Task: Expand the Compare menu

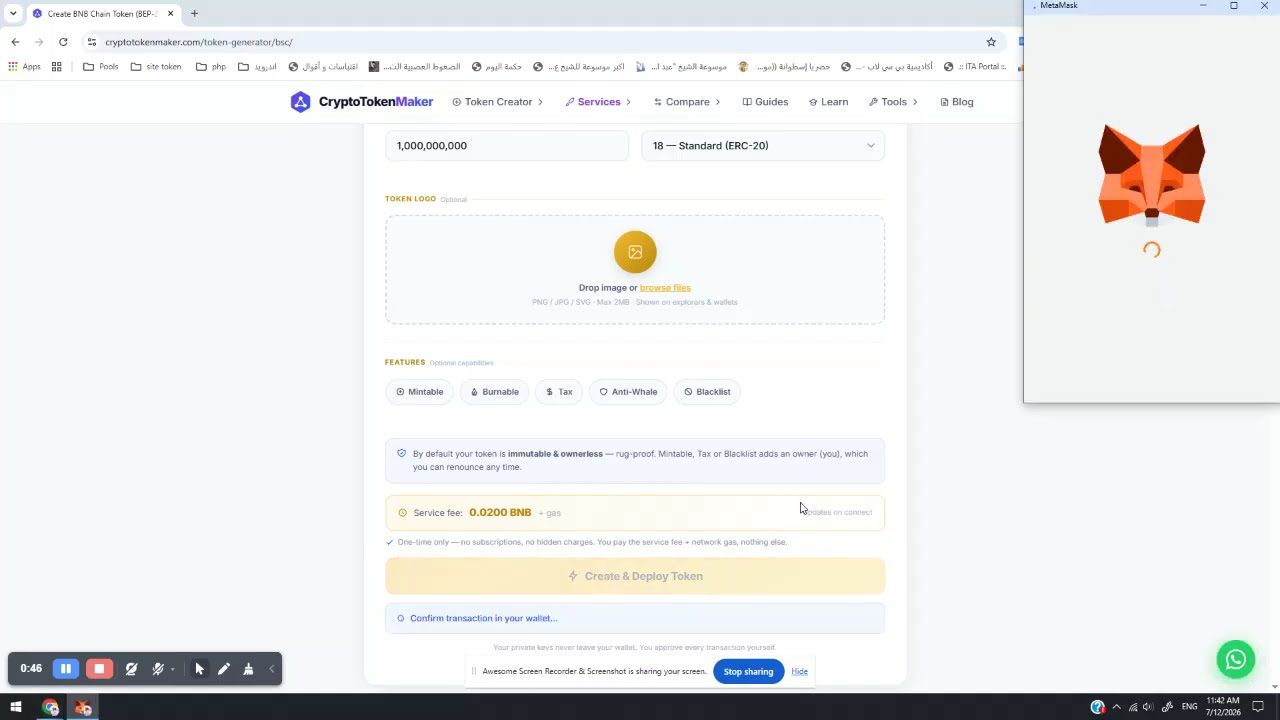Action: (x=687, y=102)
